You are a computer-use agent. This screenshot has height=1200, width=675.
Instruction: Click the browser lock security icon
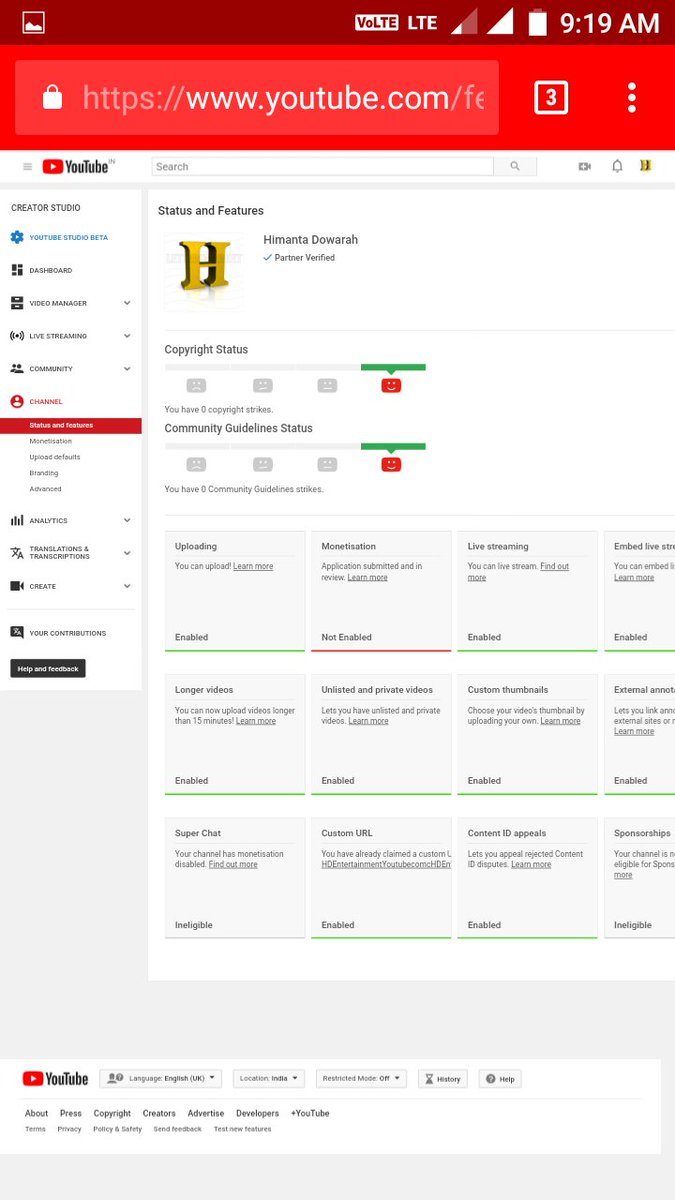point(52,97)
